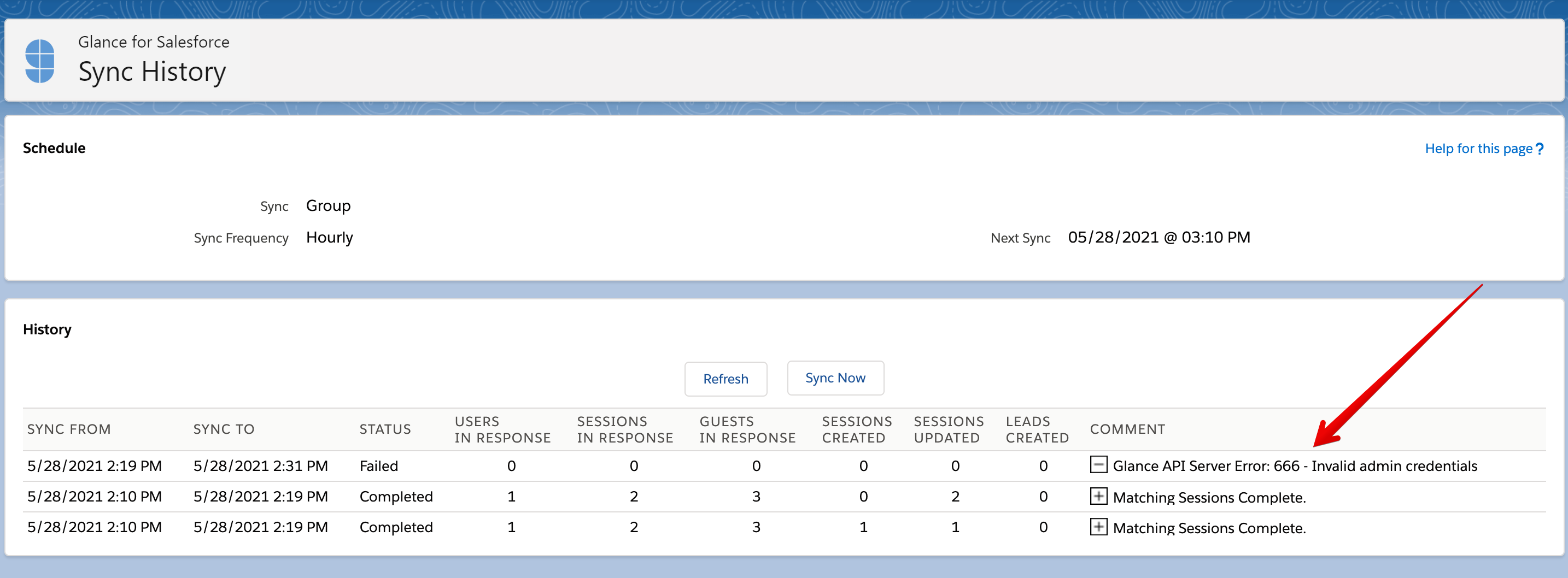
Task: Click the Sync From column header
Action: [x=69, y=429]
